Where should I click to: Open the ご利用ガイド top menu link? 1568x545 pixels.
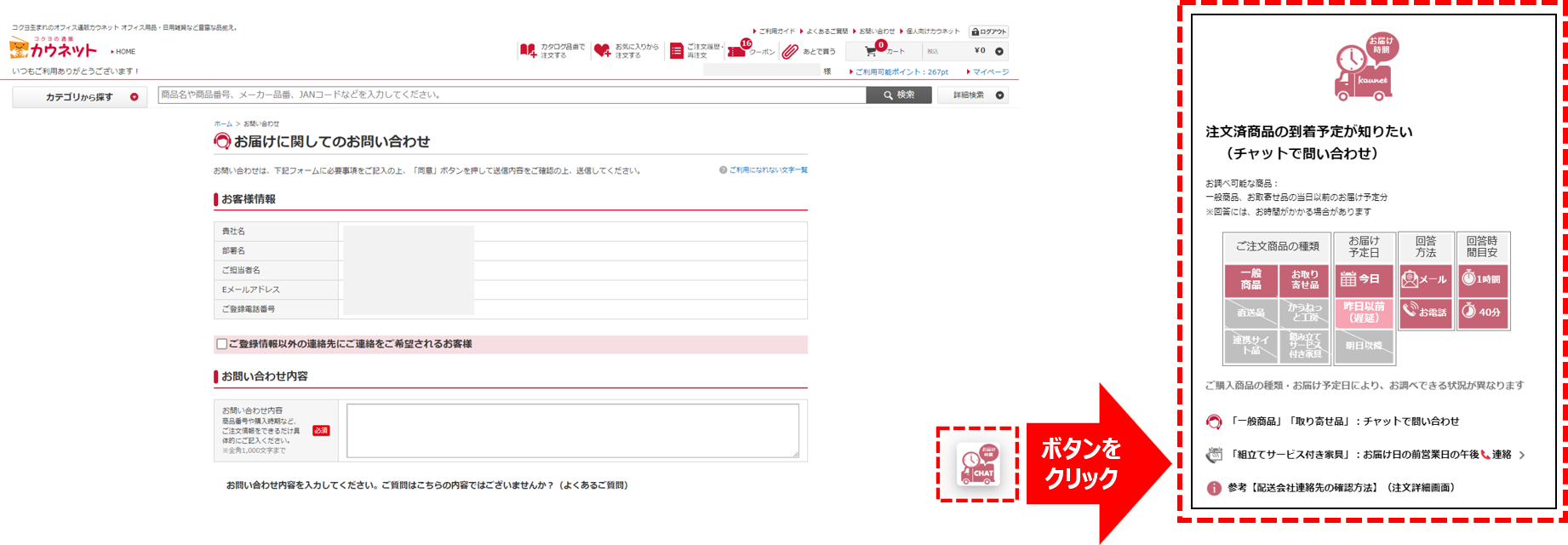(x=776, y=32)
